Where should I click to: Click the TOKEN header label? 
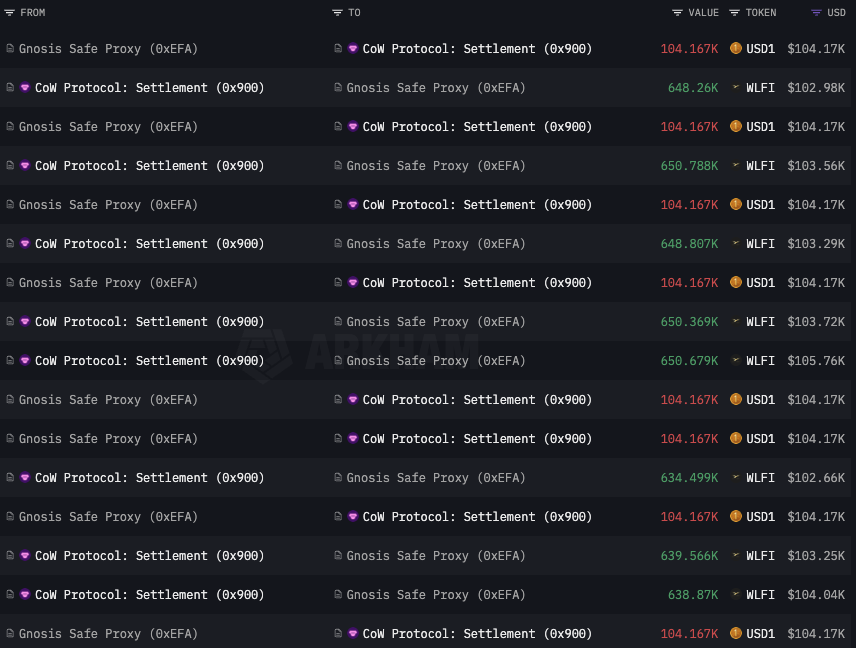click(760, 13)
